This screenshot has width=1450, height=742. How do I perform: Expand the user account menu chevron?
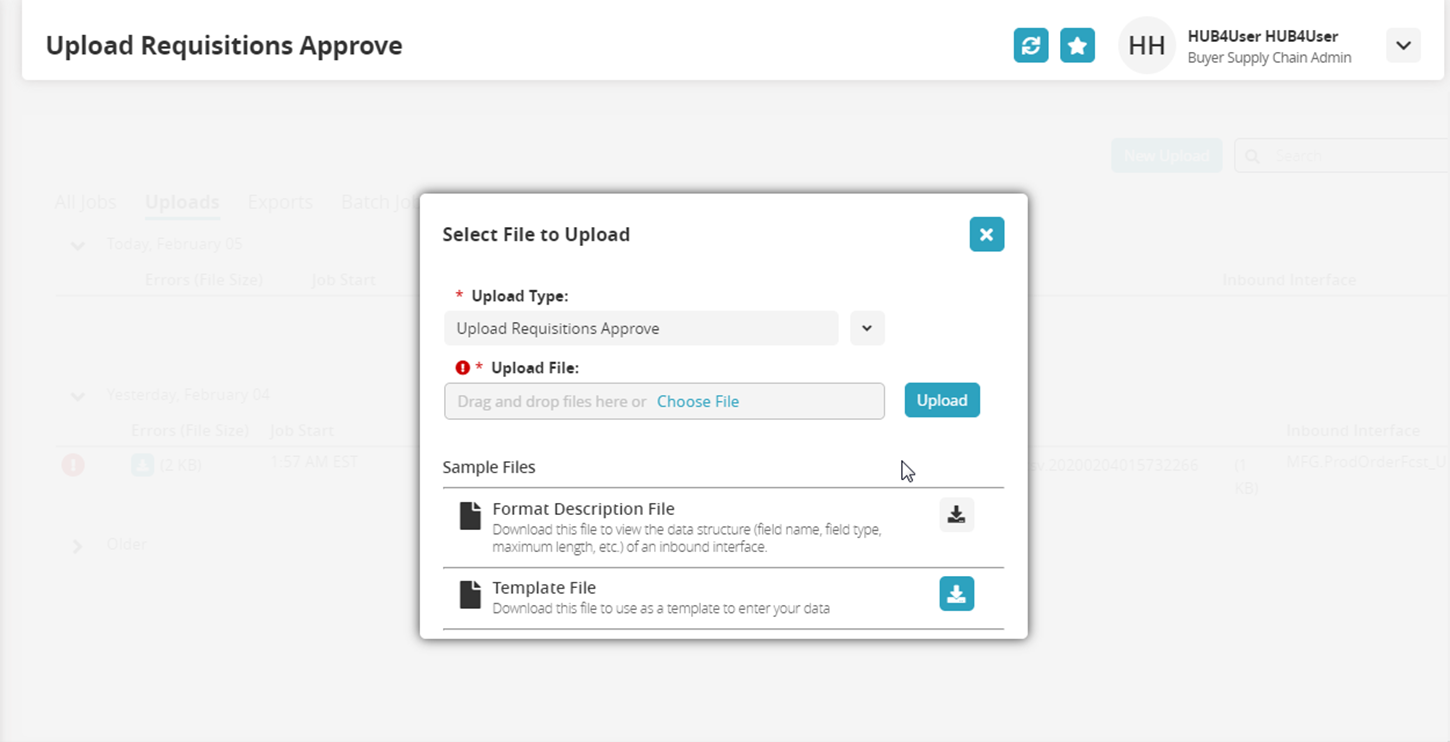coord(1403,46)
